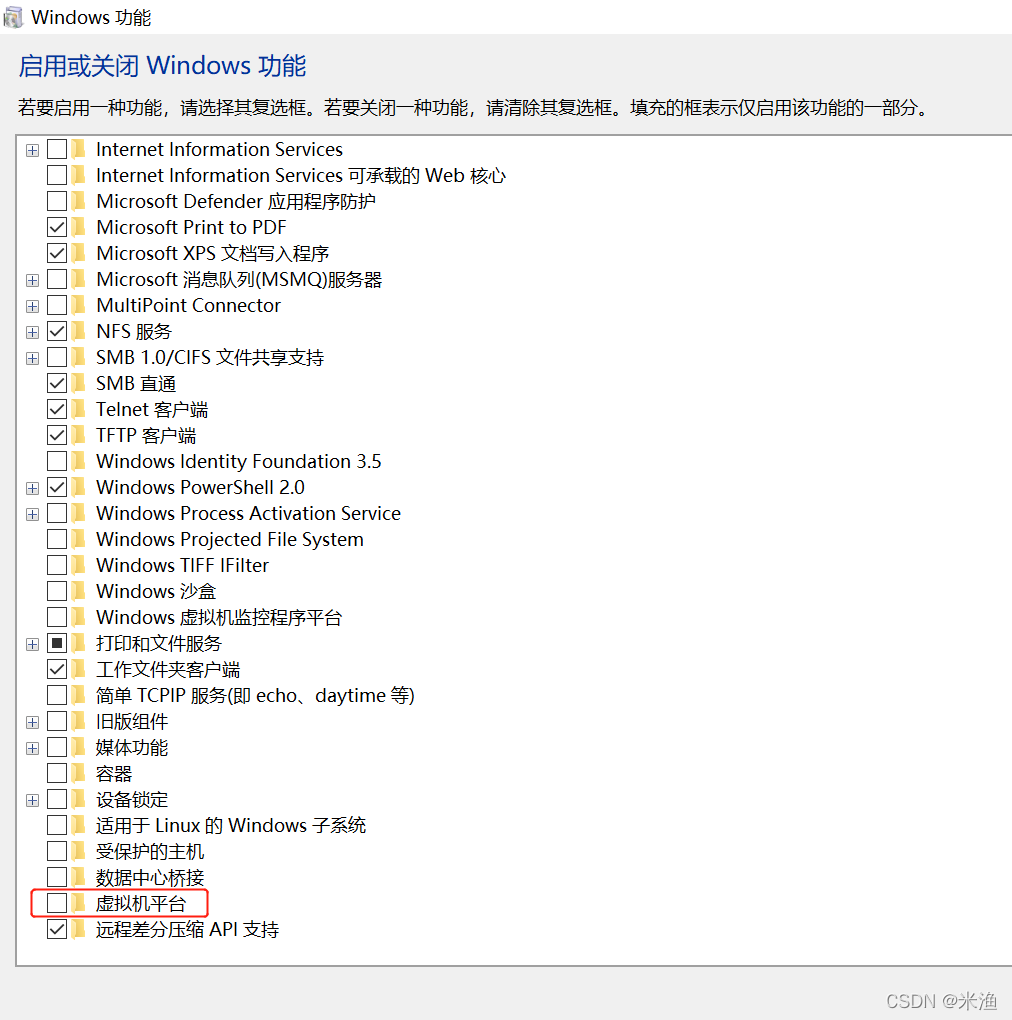Select 简单 TCPIP 服务 row text

click(x=255, y=695)
